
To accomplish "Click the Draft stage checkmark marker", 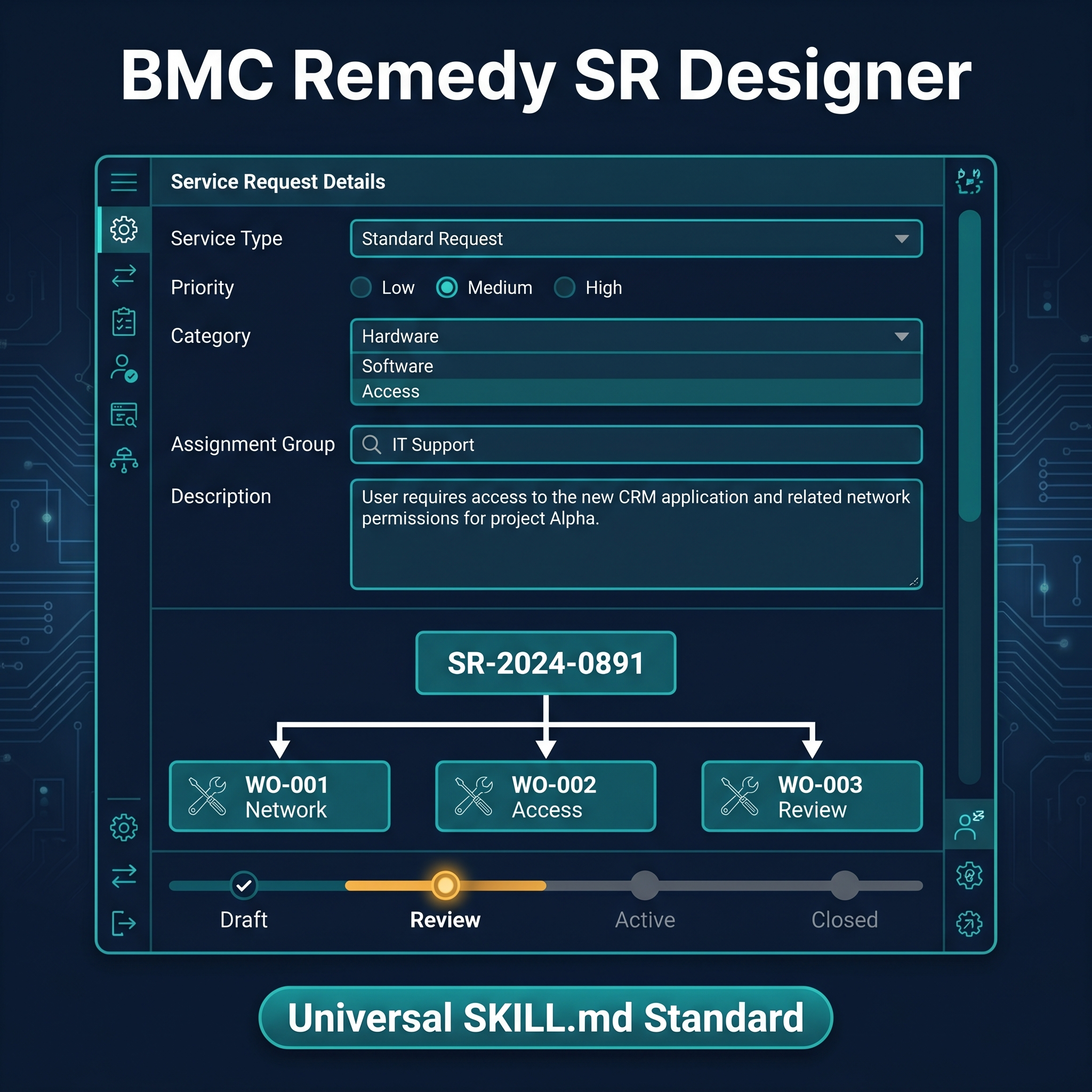I will tap(244, 885).
